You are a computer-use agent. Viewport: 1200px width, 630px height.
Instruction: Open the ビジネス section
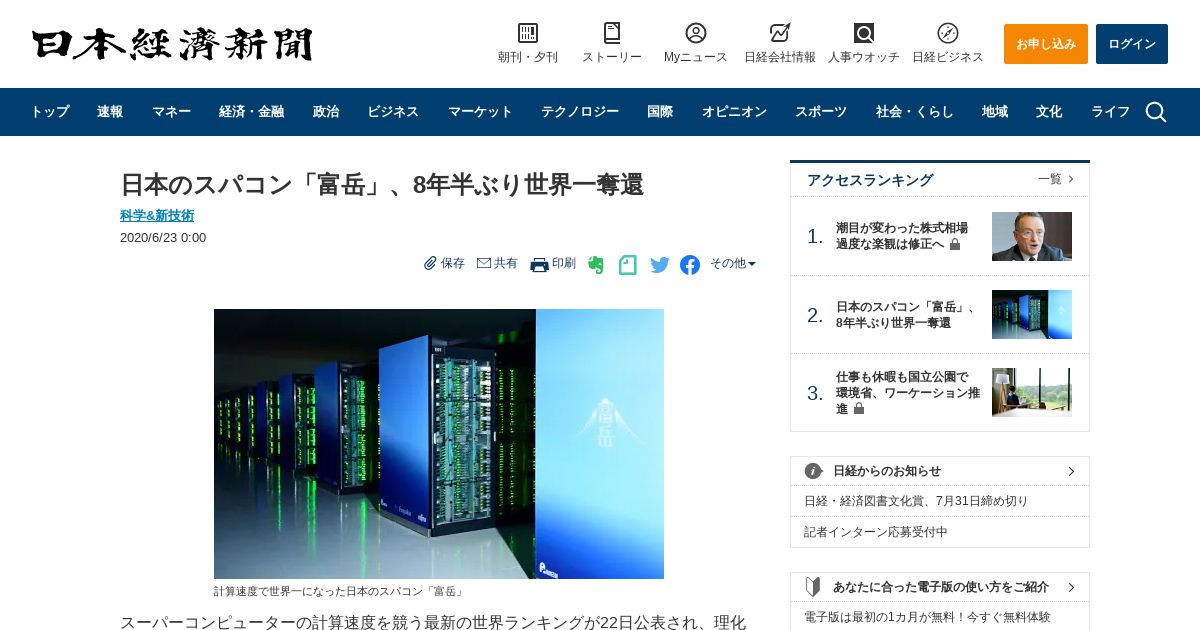tap(393, 112)
